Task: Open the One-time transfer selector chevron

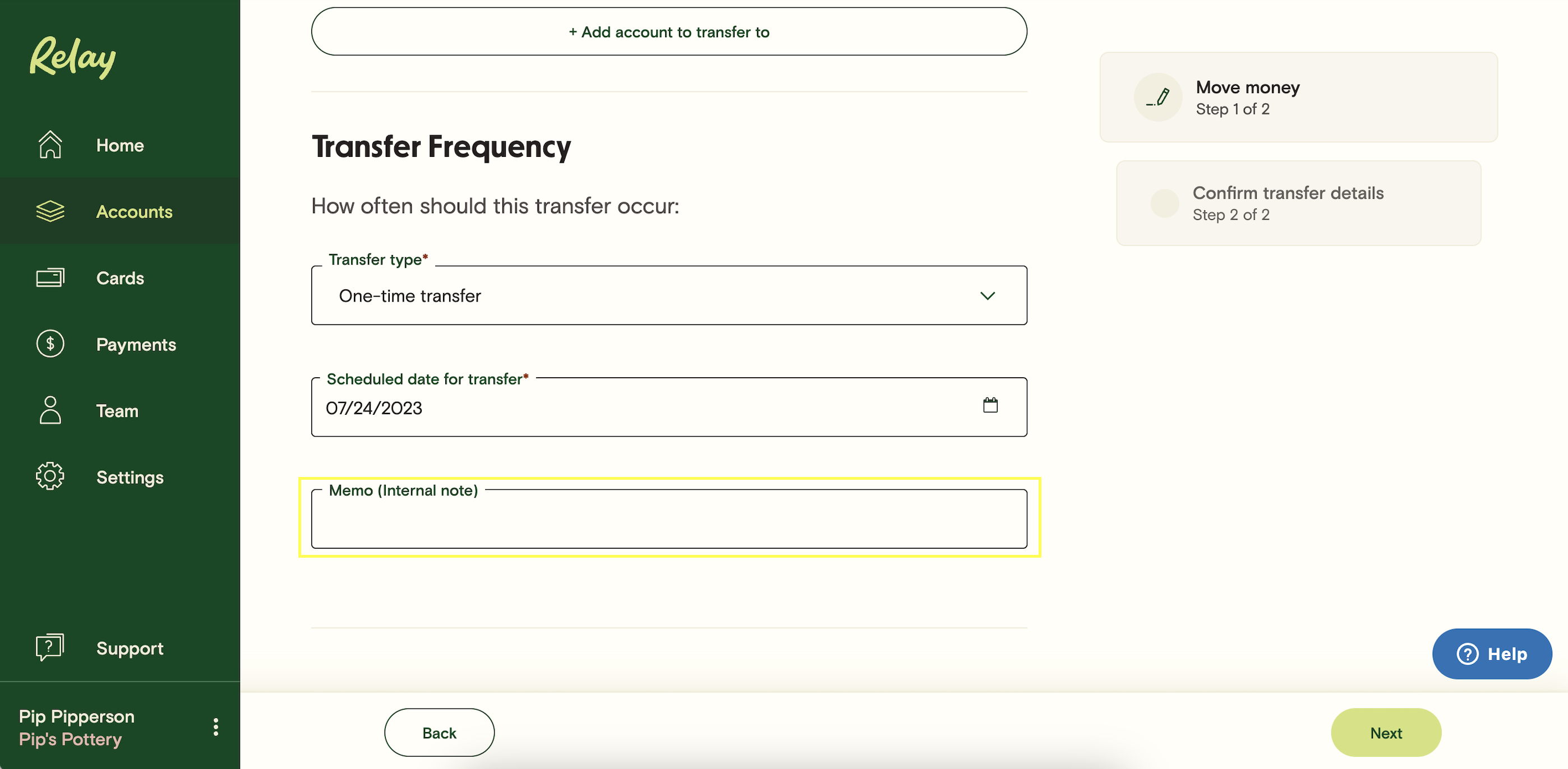Action: pyautogui.click(x=988, y=297)
